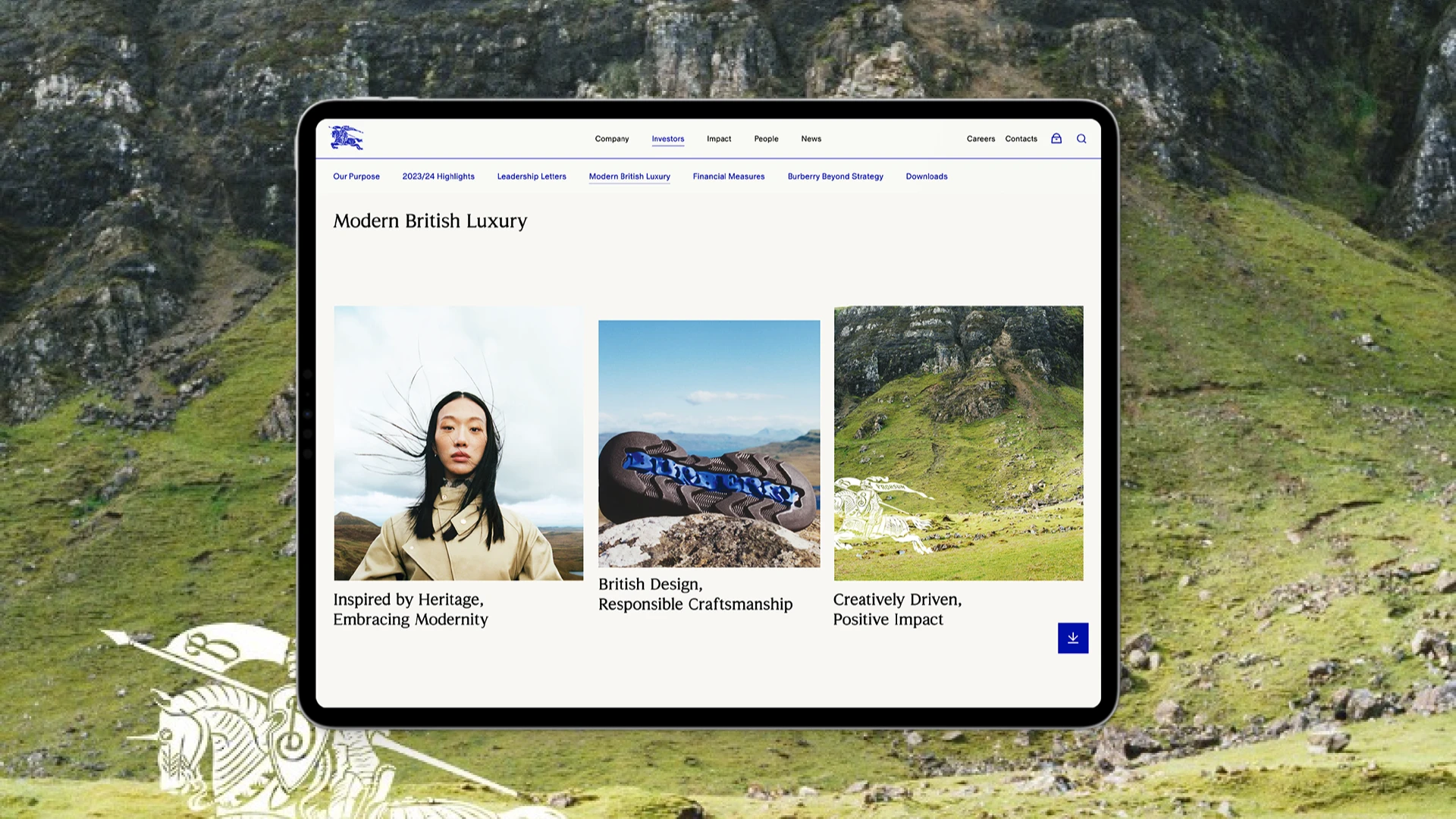Screen dimensions: 1456x819
Task: Open the People menu item
Action: click(x=766, y=139)
